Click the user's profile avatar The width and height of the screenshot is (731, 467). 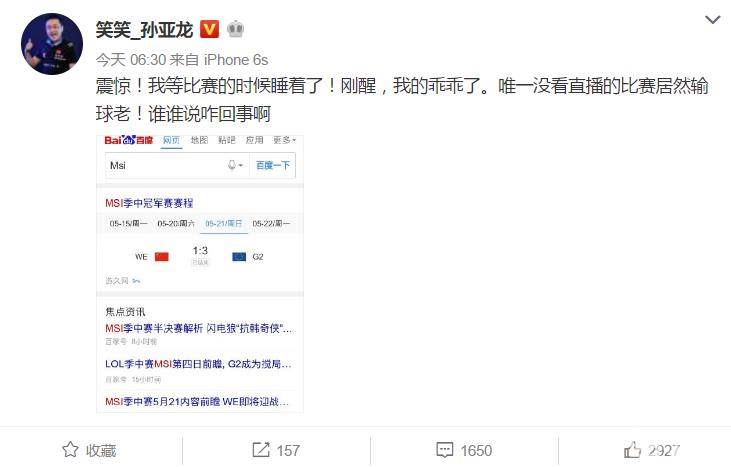52,44
